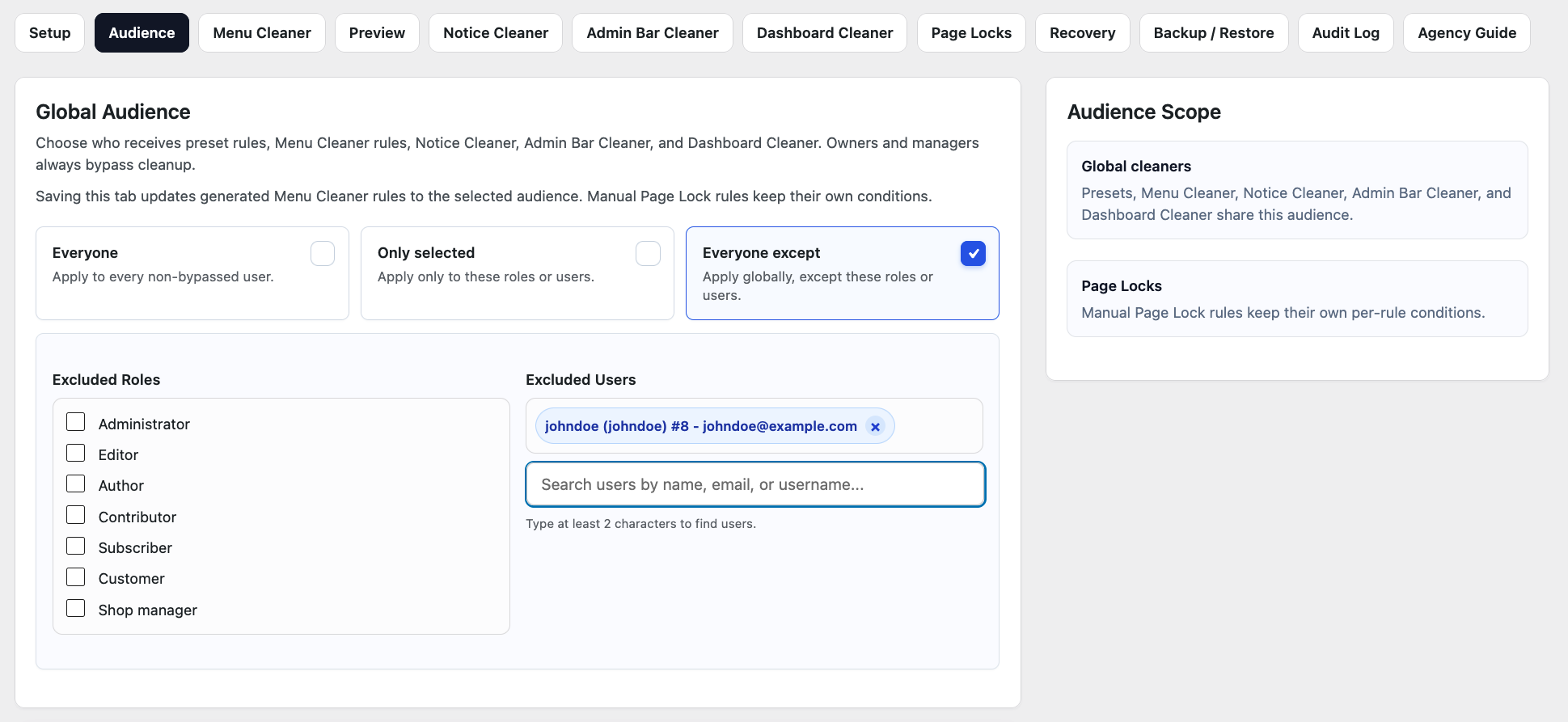This screenshot has height=722, width=1568.
Task: Check the Editor excluded role
Action: click(76, 454)
